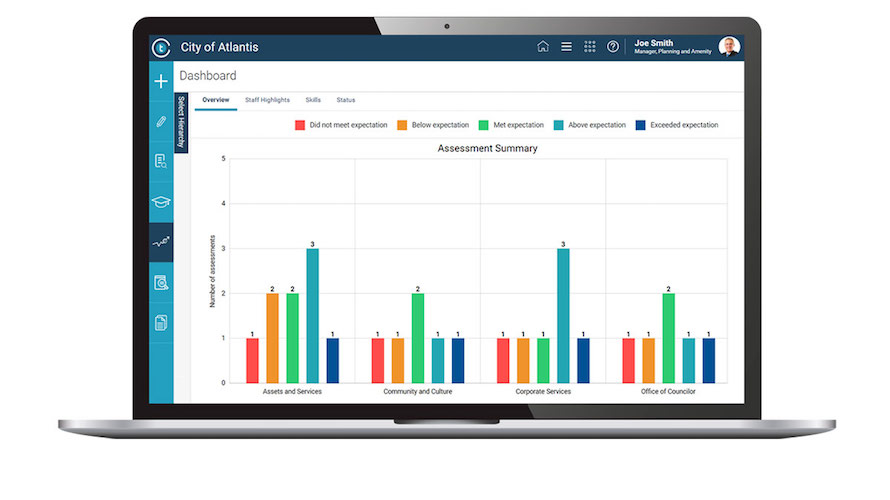Select the performance trend line icon
Screen dimensions: 890x500
tap(161, 242)
